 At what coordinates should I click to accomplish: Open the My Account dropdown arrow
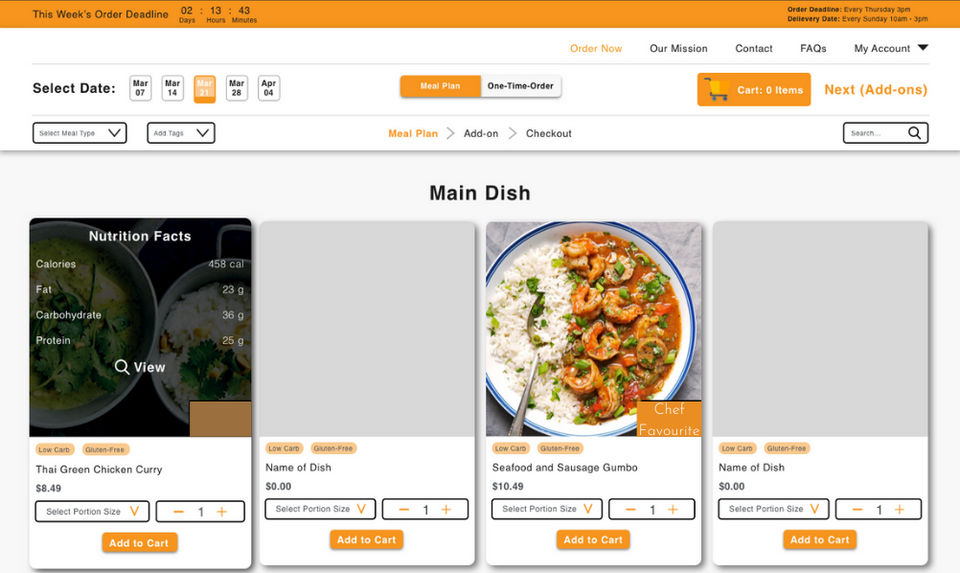pos(923,48)
